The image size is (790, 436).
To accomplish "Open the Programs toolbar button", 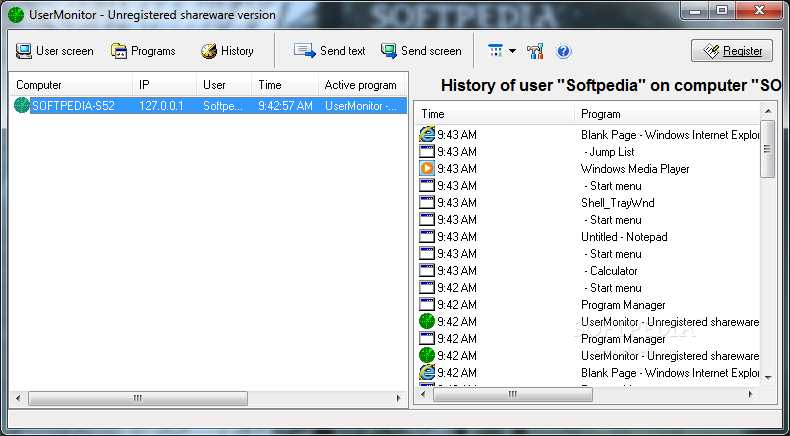I will [x=143, y=51].
